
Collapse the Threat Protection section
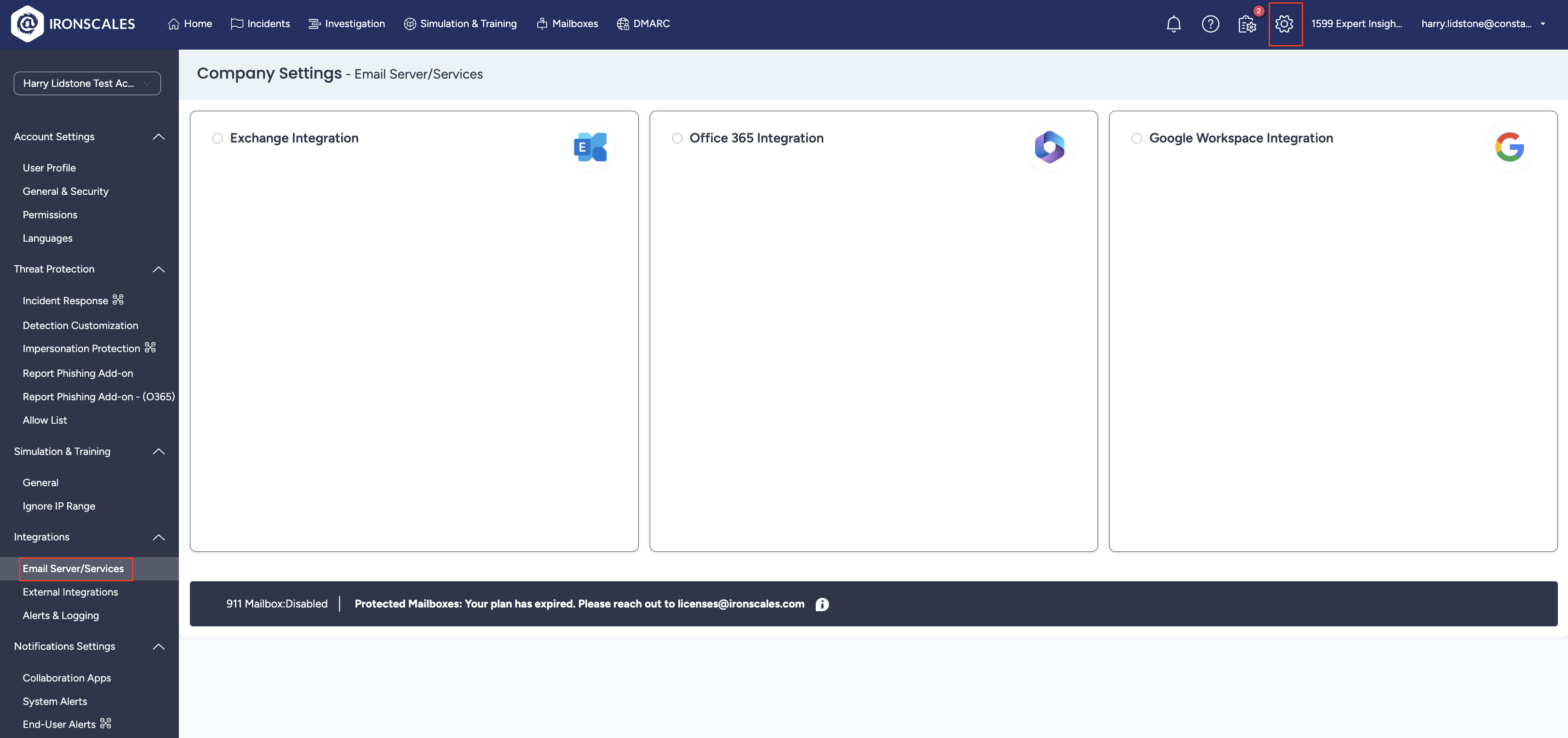click(158, 270)
